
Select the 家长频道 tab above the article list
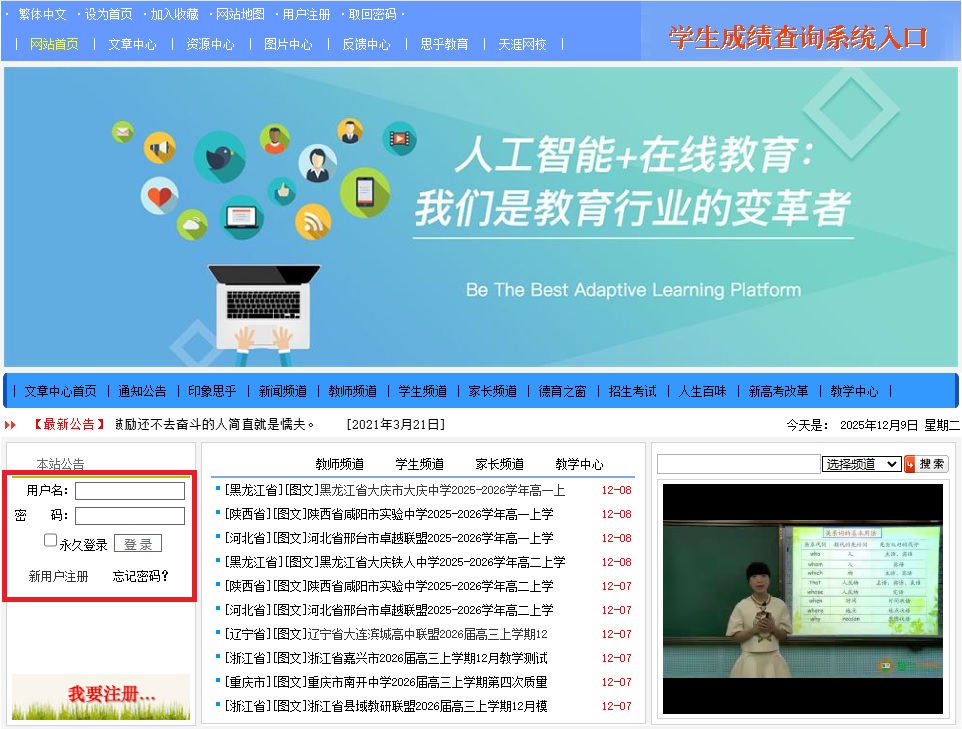[499, 464]
